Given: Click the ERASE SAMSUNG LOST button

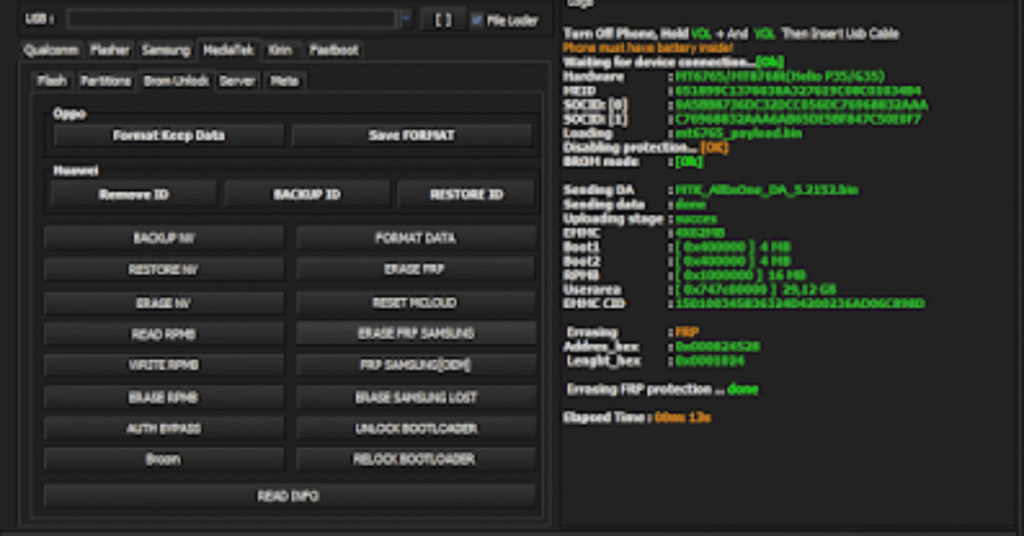Looking at the screenshot, I should pos(416,397).
